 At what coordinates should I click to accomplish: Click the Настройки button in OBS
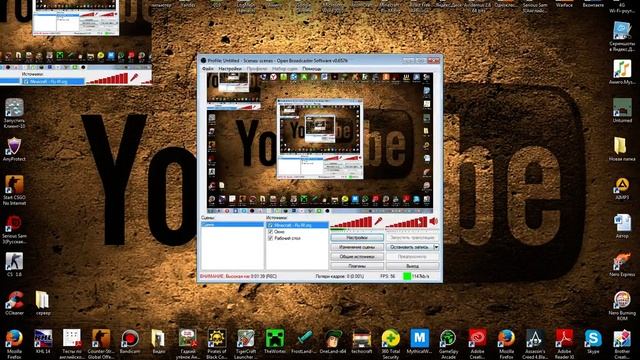(357, 238)
